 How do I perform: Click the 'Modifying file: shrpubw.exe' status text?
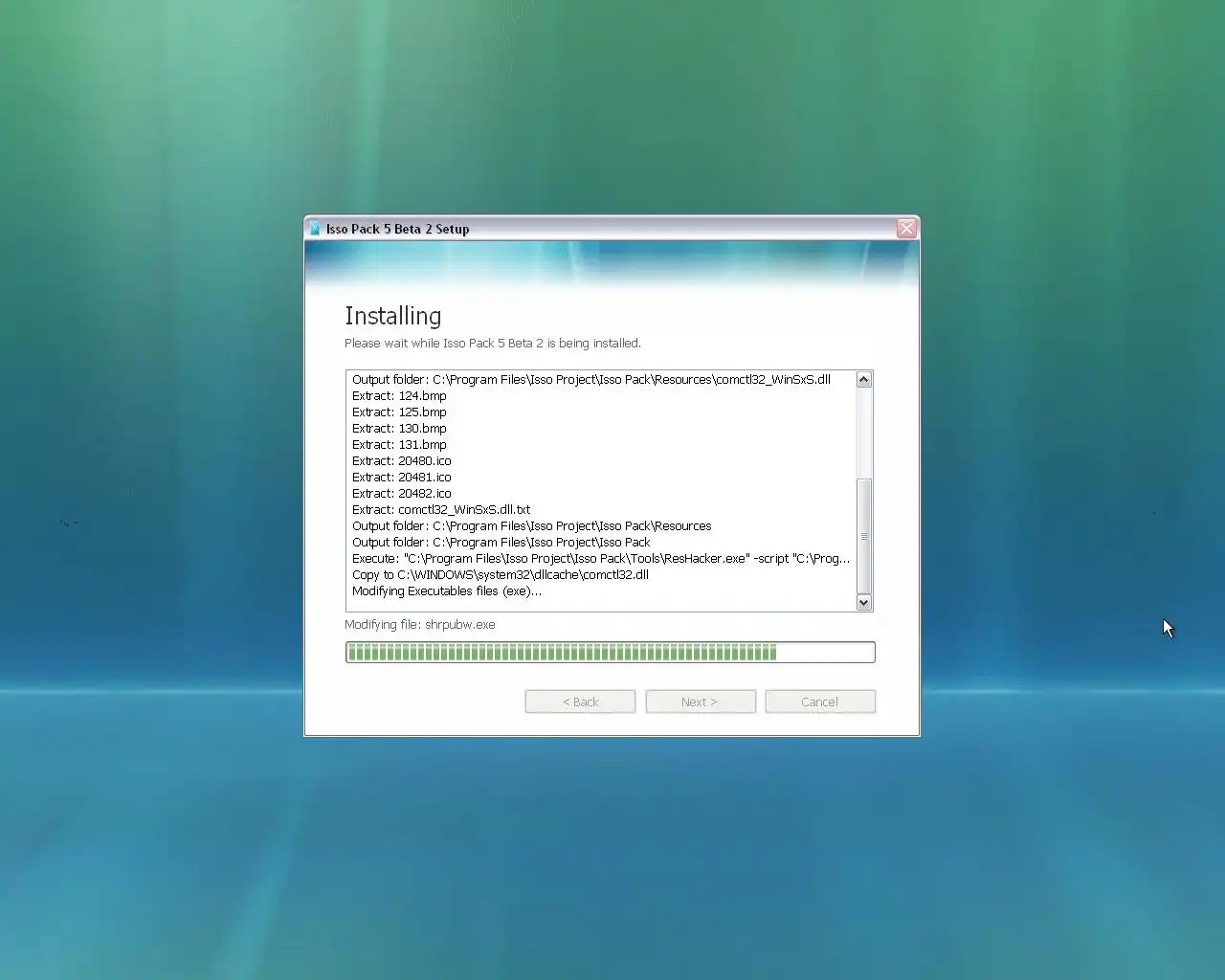[x=420, y=624]
